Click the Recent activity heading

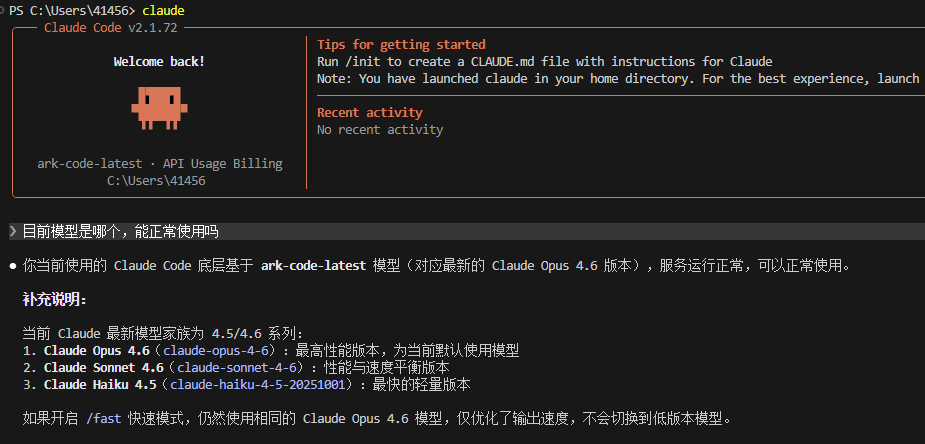coord(370,113)
